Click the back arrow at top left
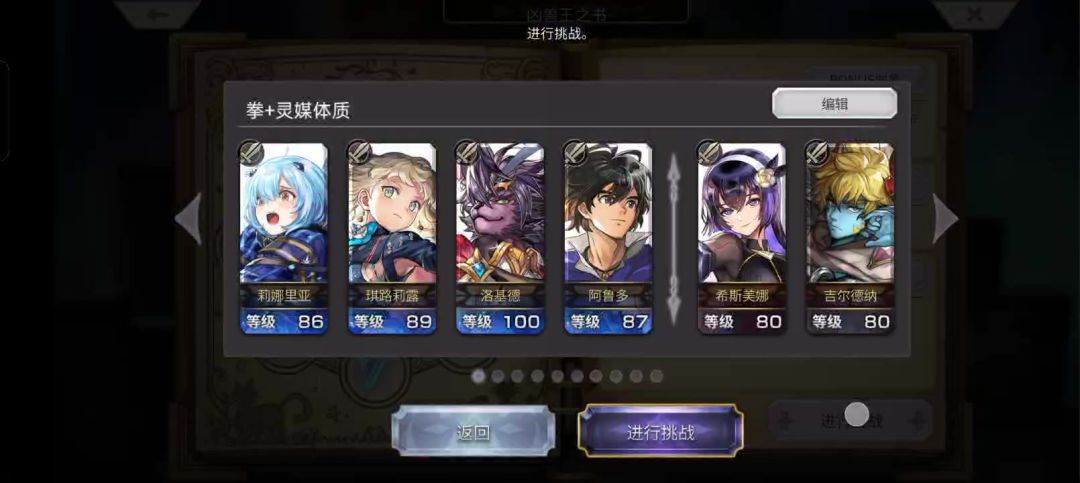Image resolution: width=1080 pixels, height=483 pixels. pos(156,14)
